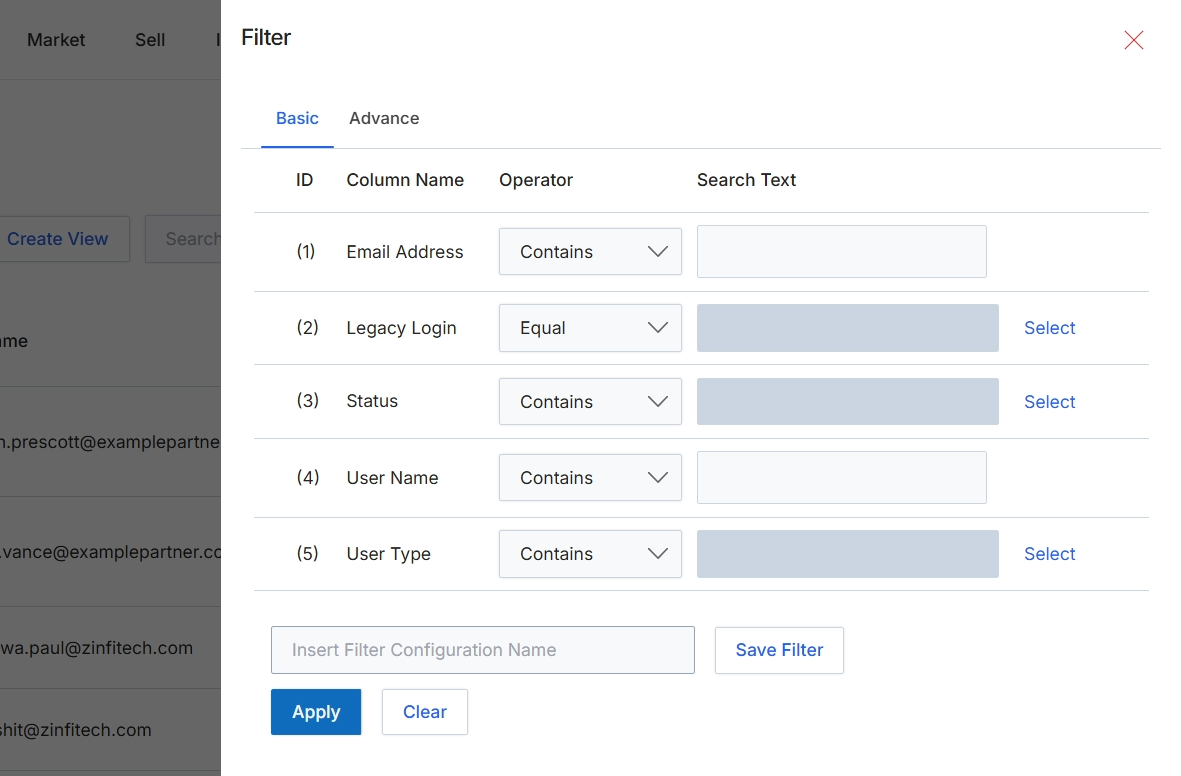Focus the Email Address search text field

click(841, 252)
